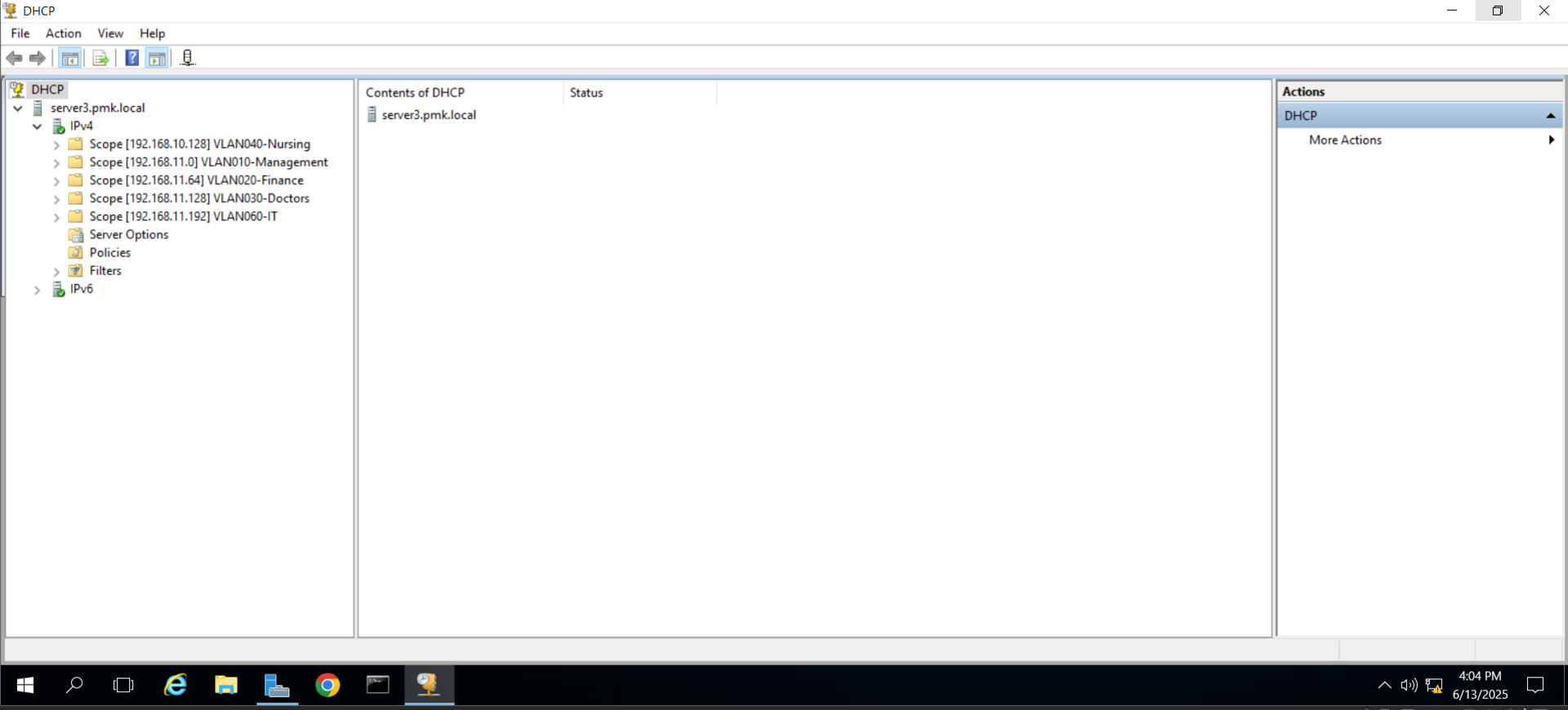Expand the IPv6 tree node
Viewport: 1568px width, 710px height.
click(38, 290)
